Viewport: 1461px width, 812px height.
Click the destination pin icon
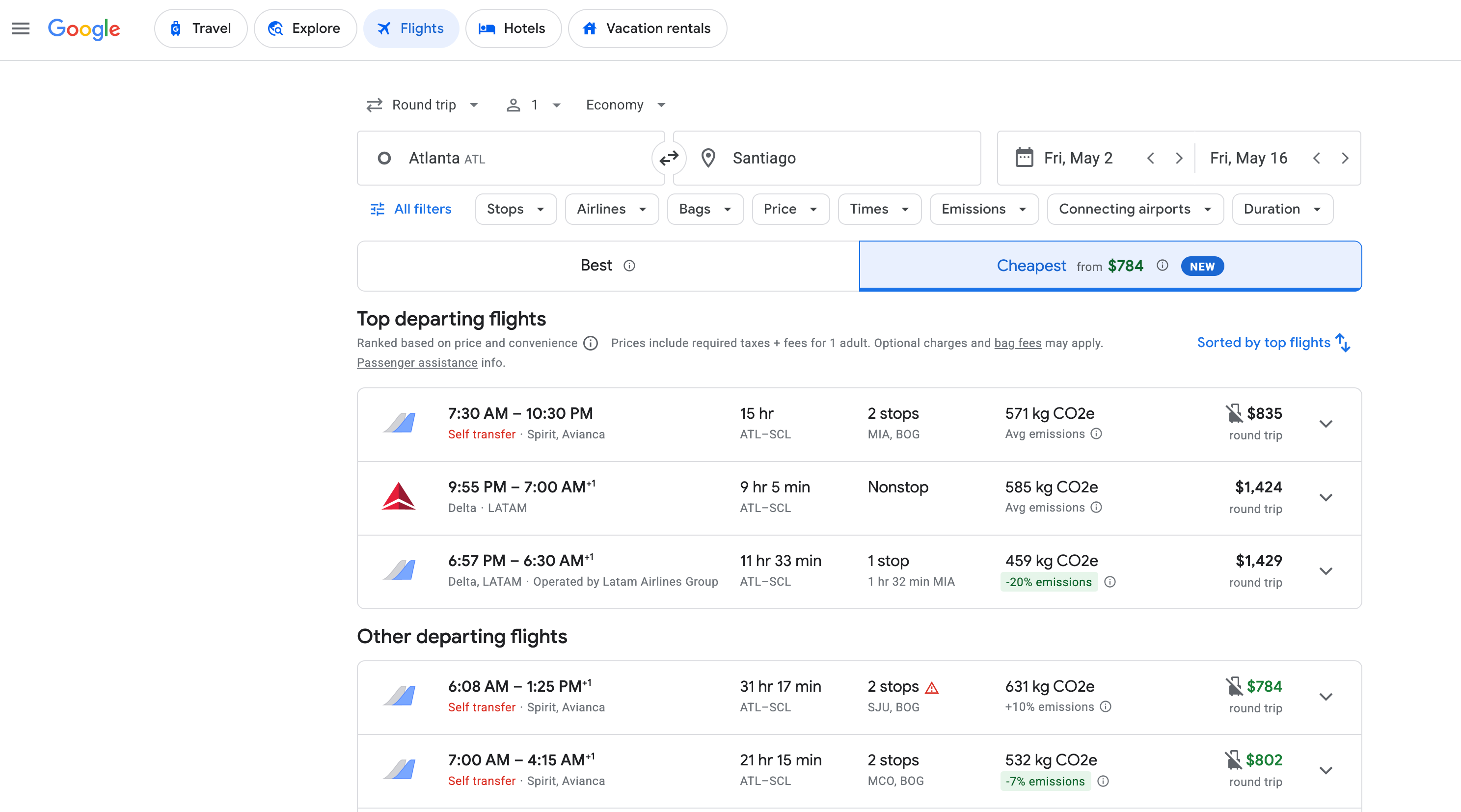coord(708,158)
